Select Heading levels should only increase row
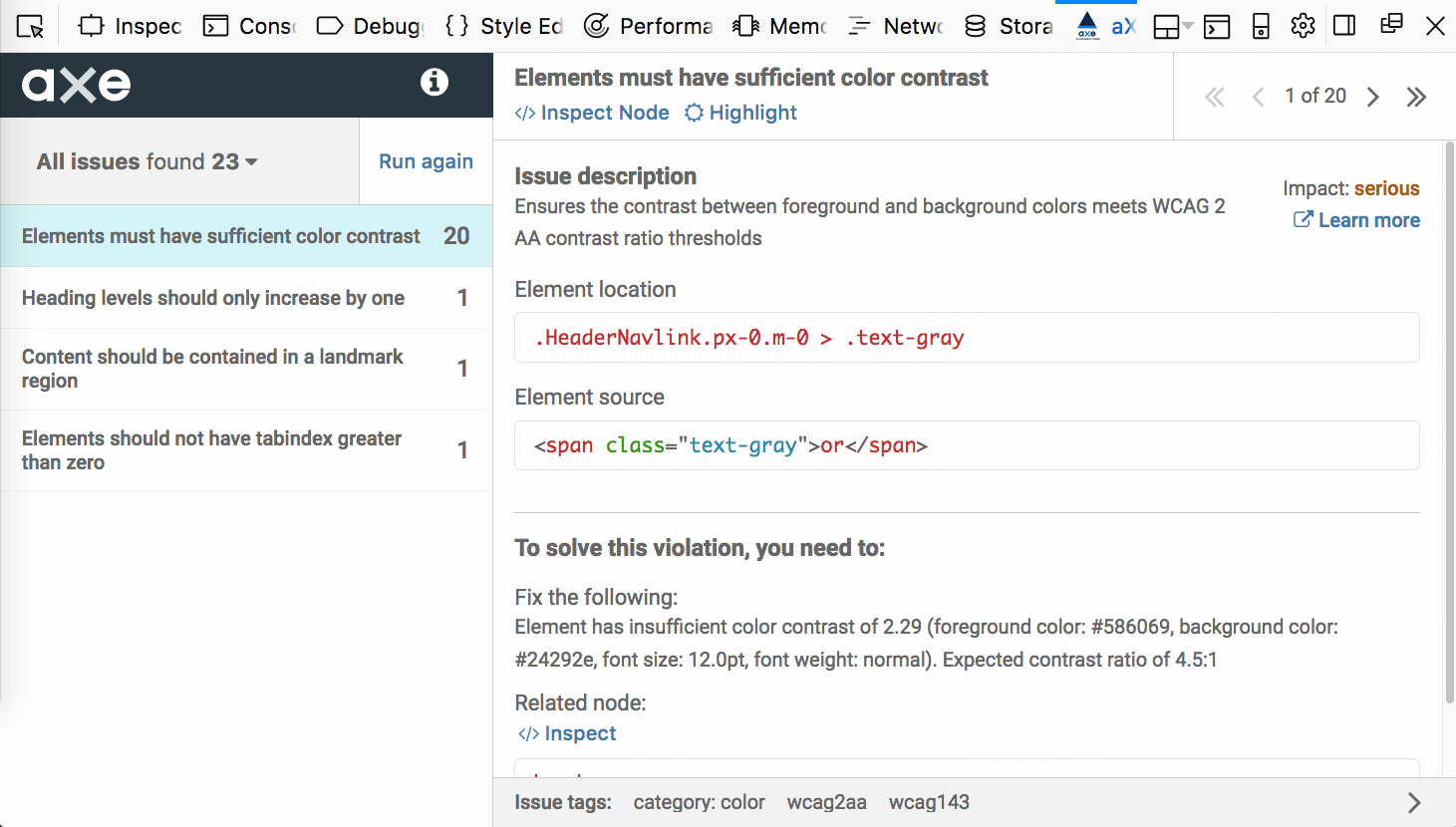1456x827 pixels. pos(246,298)
